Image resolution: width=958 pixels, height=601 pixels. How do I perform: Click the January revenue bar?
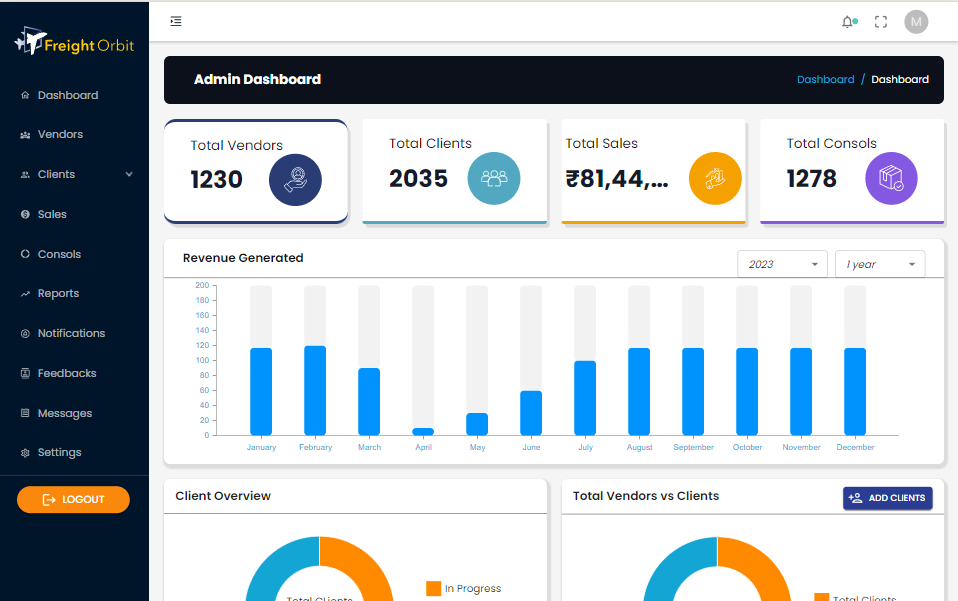click(x=261, y=392)
